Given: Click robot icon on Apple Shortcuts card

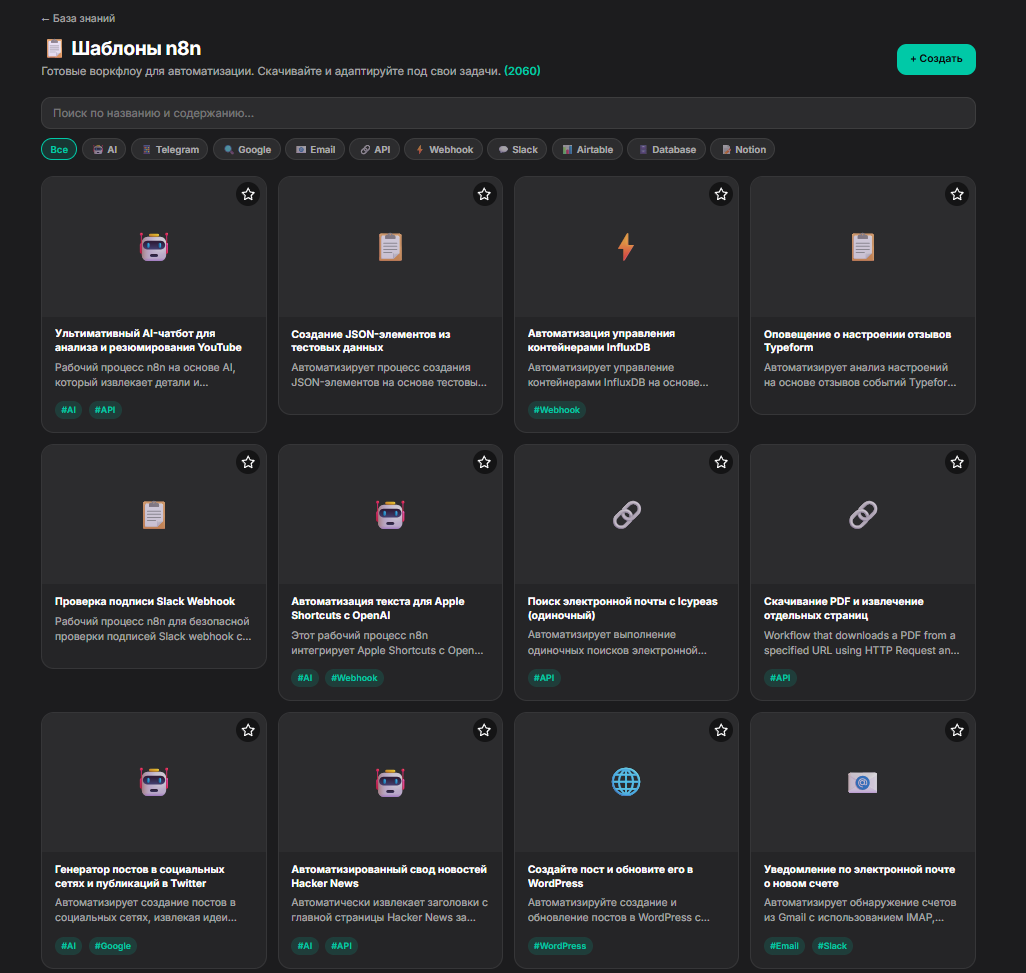Looking at the screenshot, I should [x=390, y=515].
